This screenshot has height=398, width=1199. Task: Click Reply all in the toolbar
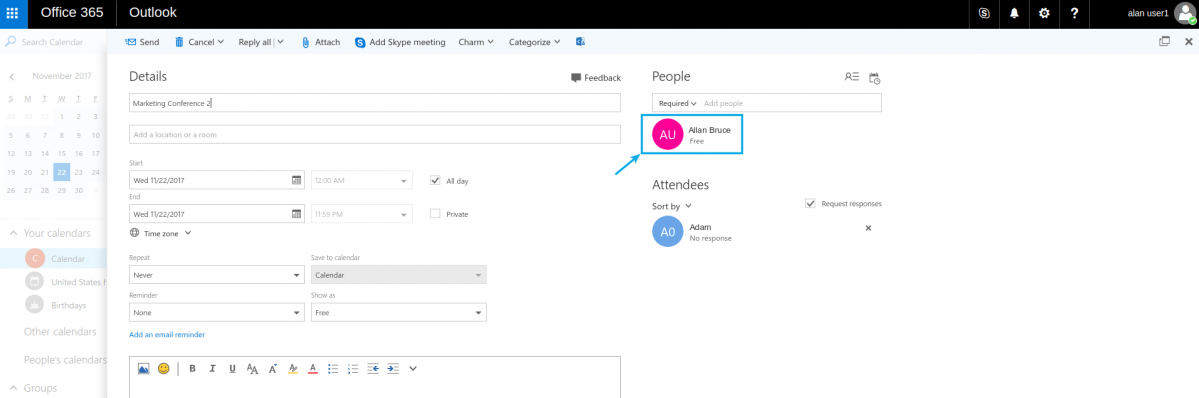[x=255, y=42]
